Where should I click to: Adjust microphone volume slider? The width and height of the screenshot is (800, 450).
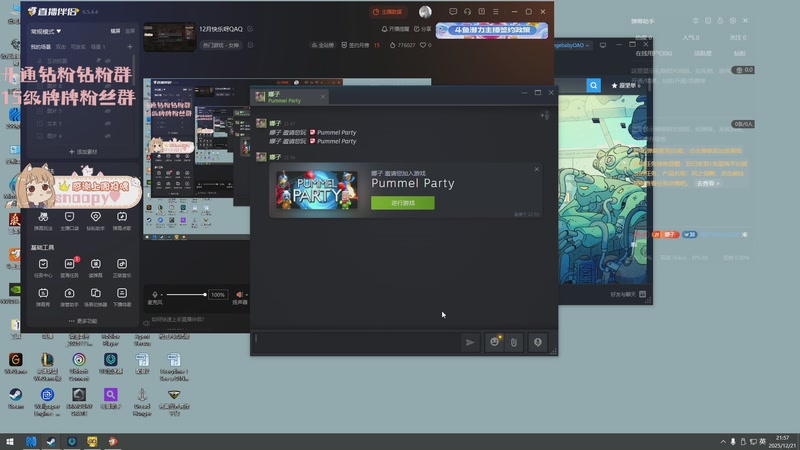(x=185, y=294)
